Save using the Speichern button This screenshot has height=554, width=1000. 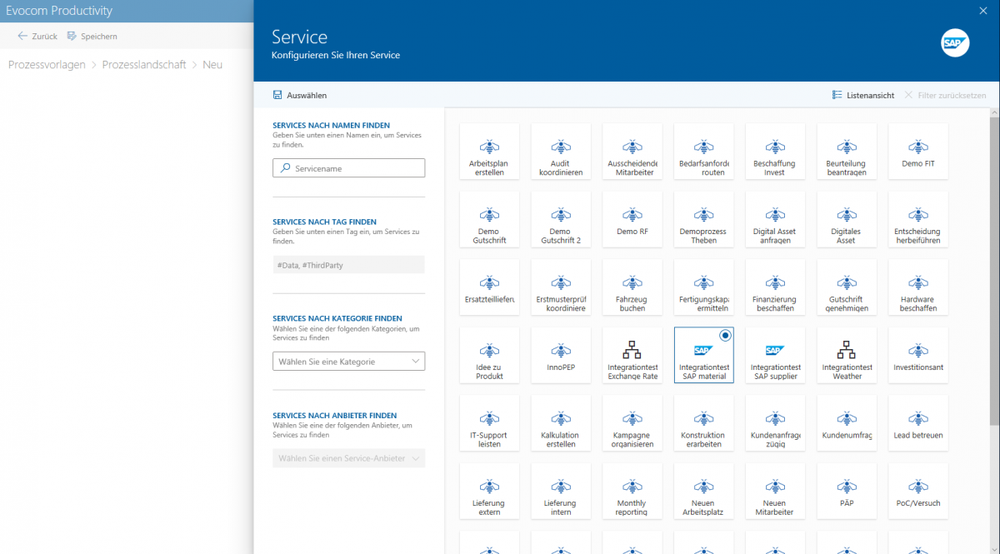tap(92, 36)
